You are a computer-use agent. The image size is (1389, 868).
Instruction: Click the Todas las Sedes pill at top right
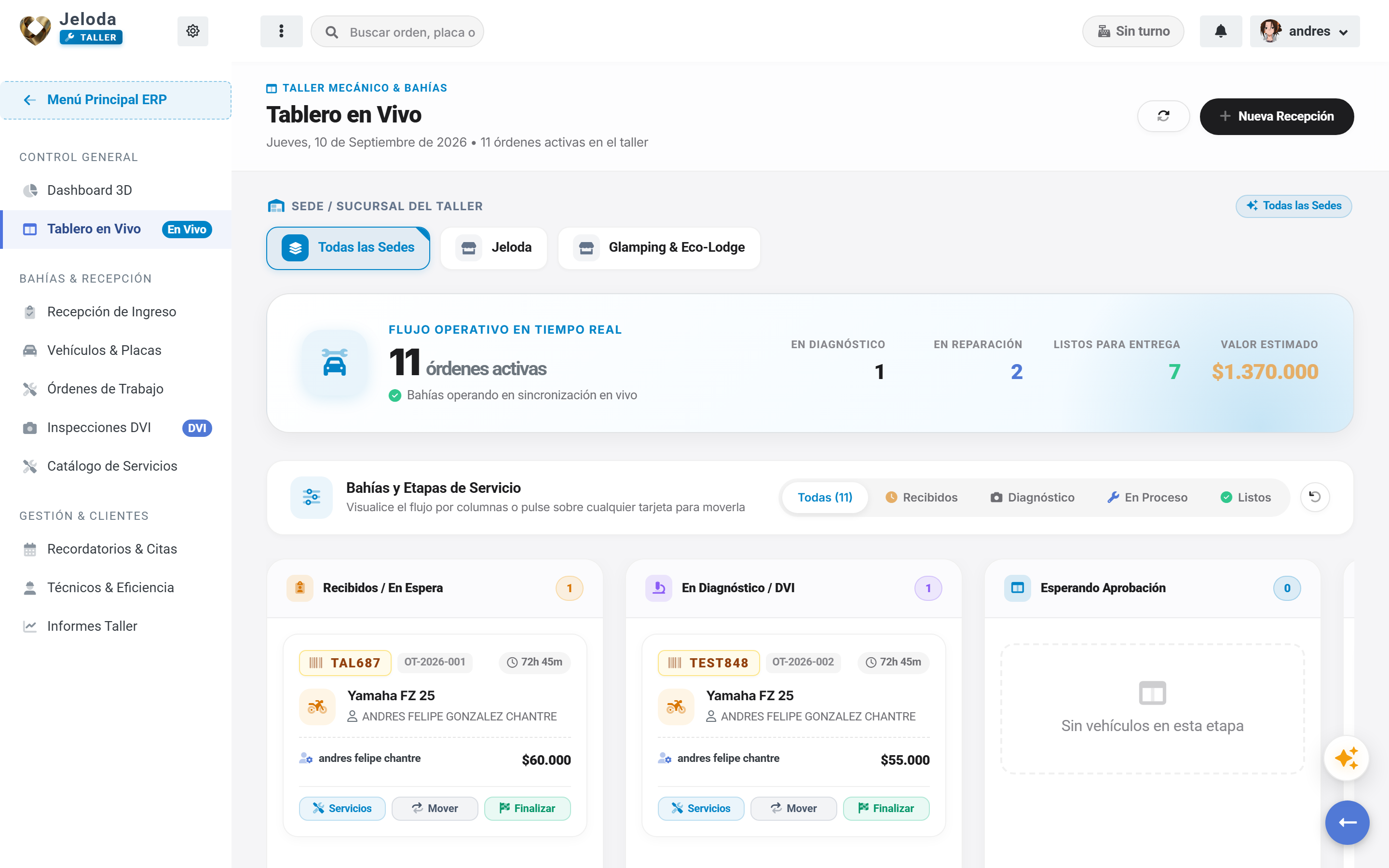pos(1294,206)
